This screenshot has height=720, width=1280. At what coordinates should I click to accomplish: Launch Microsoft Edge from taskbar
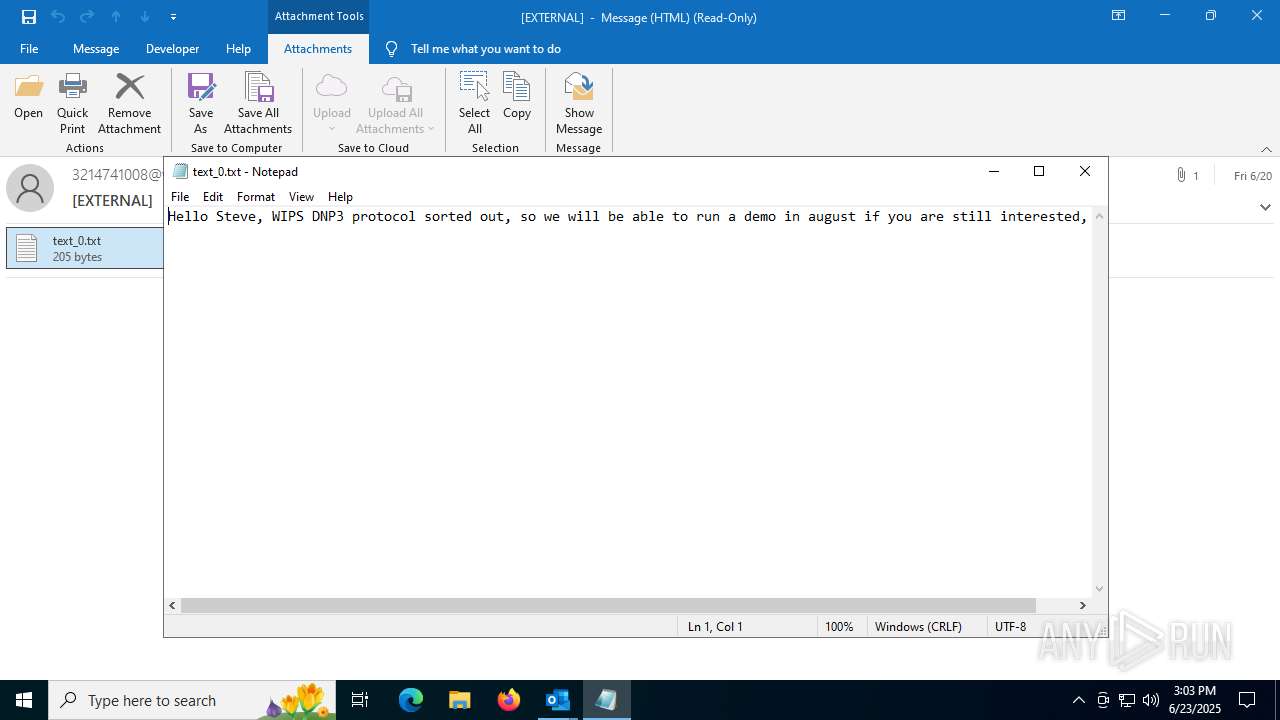[x=411, y=700]
